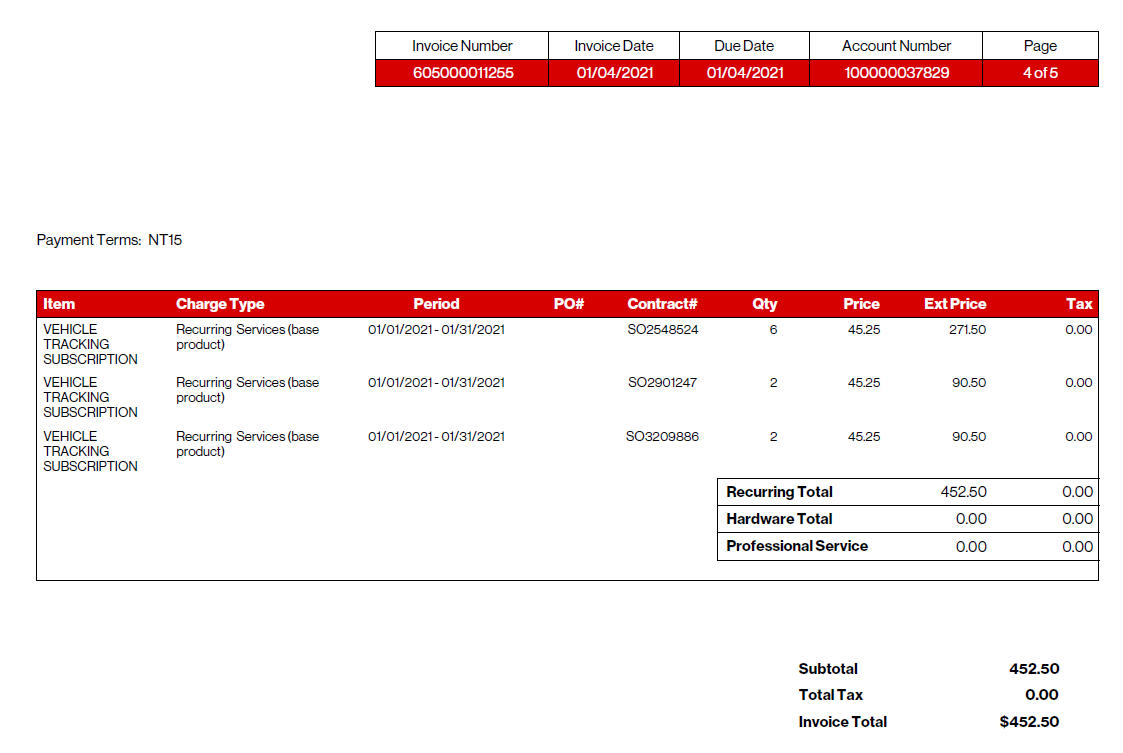Click the Recurring Total label
The image size is (1123, 753).
(x=779, y=492)
